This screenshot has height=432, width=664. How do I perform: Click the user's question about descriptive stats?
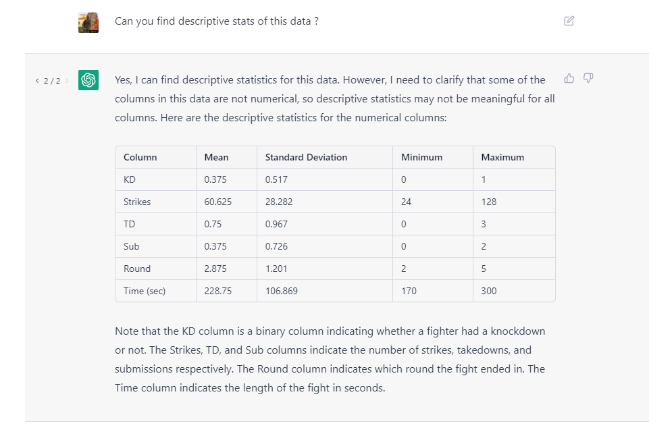216,21
